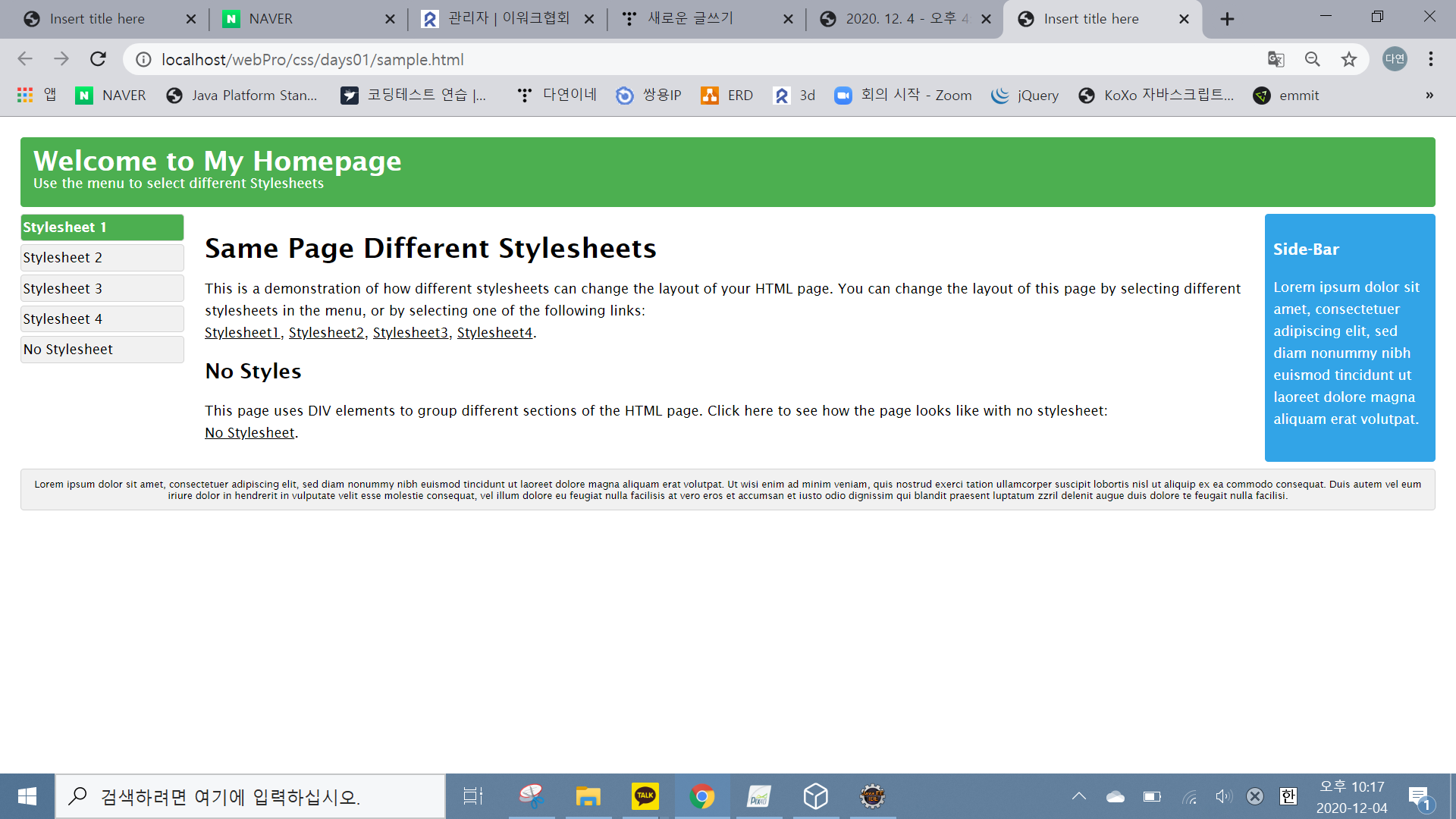Bookmark page using star icon
Screen dimensions: 1456x819
point(1348,59)
